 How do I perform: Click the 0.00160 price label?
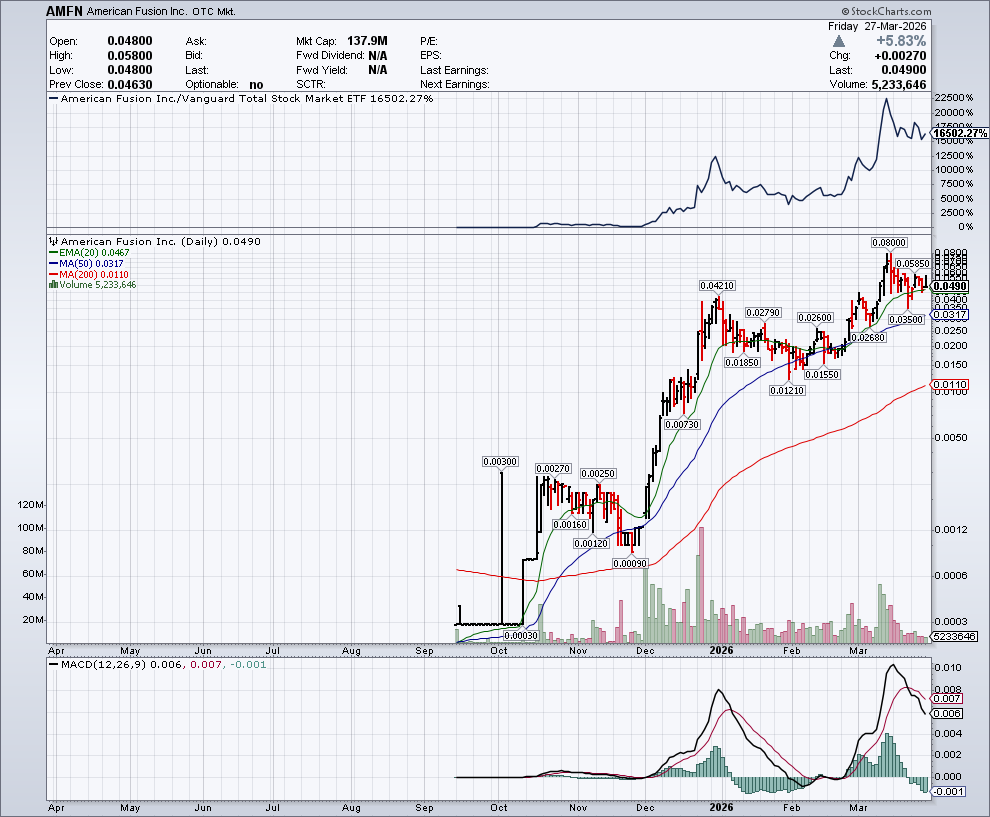[571, 525]
